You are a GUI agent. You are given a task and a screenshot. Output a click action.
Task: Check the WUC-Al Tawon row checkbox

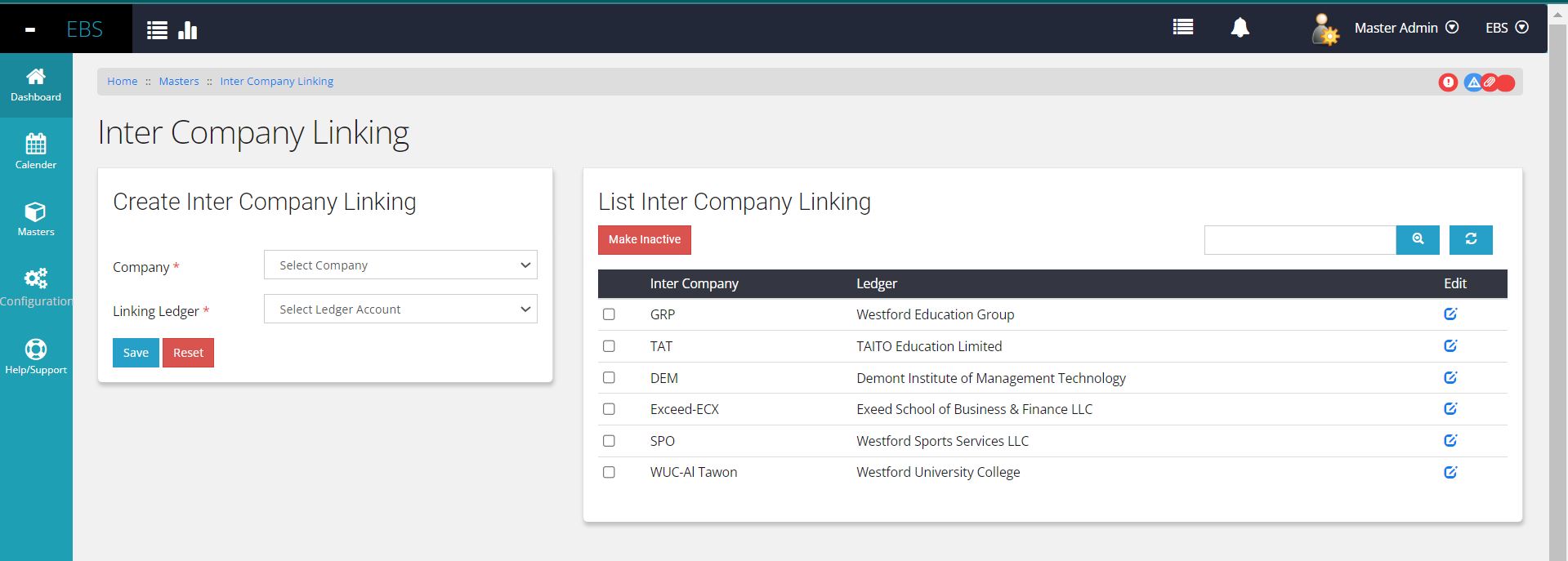(x=609, y=472)
